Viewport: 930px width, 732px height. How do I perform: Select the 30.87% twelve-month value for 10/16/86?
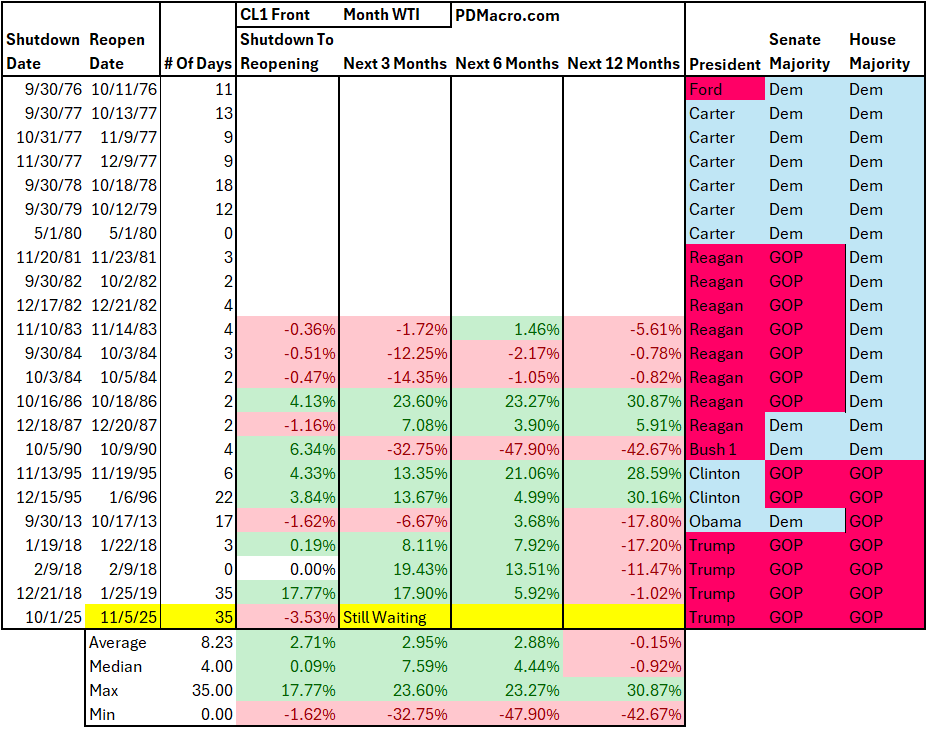[655, 401]
